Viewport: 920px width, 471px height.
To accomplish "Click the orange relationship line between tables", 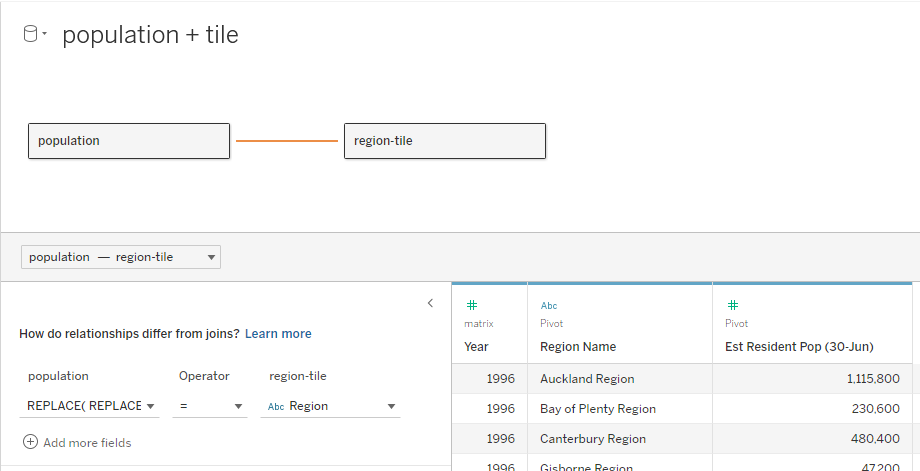I will 287,141.
